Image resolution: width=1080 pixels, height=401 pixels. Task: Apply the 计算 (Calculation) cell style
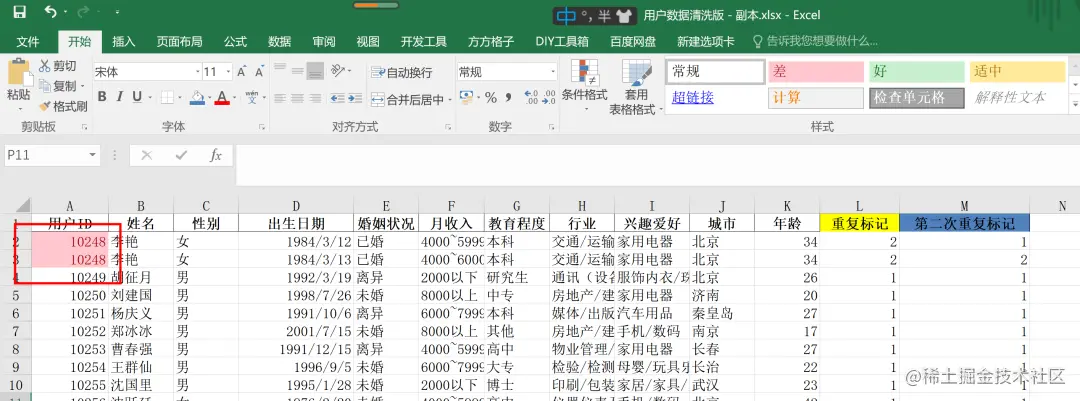point(816,98)
